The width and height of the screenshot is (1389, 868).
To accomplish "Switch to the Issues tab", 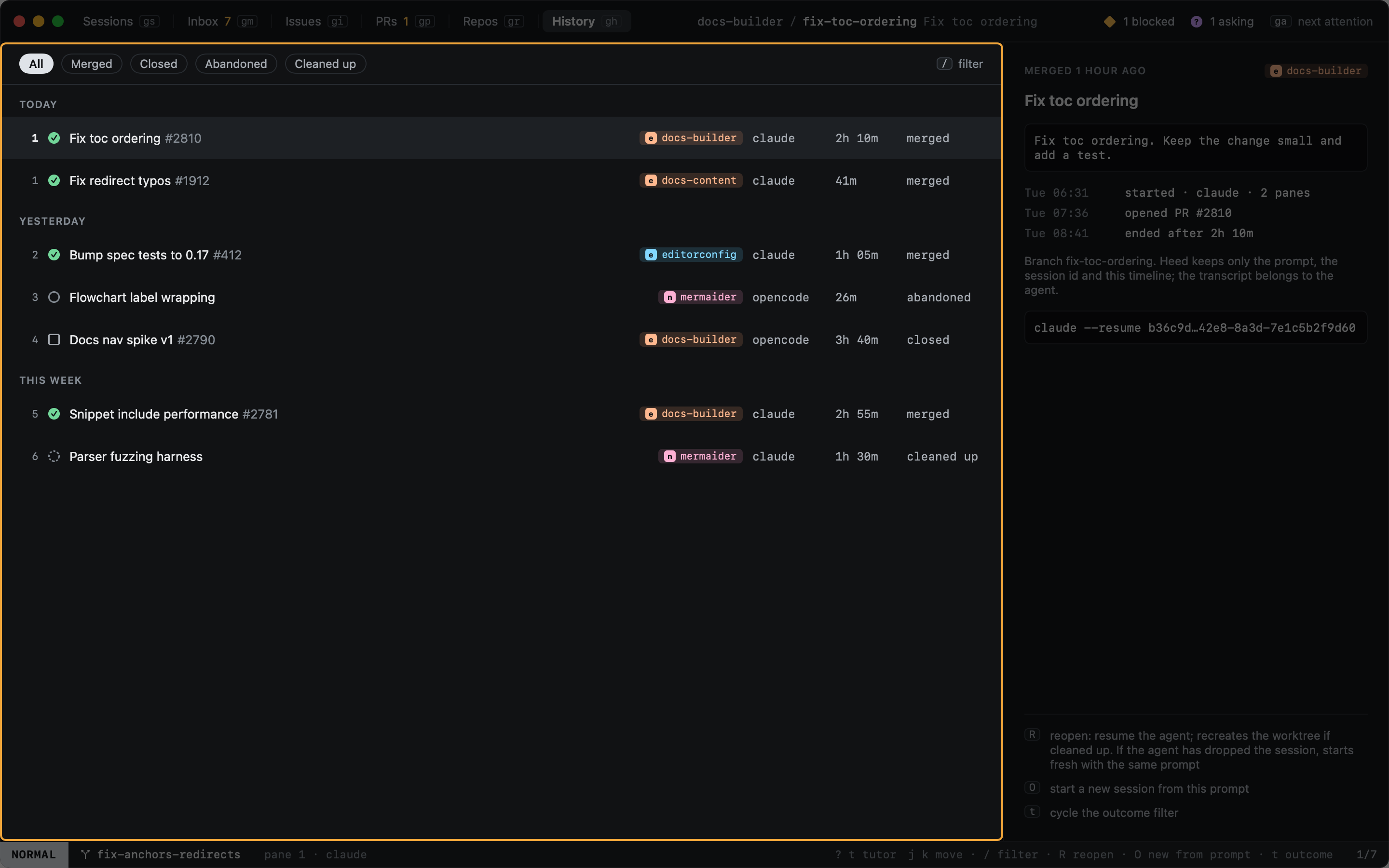I will click(x=316, y=21).
